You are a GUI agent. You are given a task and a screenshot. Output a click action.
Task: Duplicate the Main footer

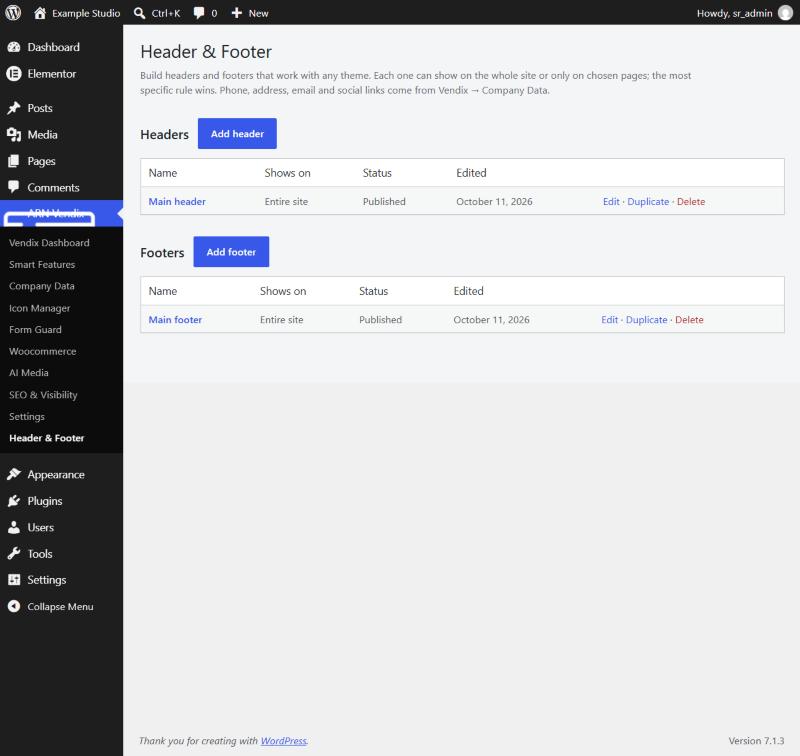646,320
